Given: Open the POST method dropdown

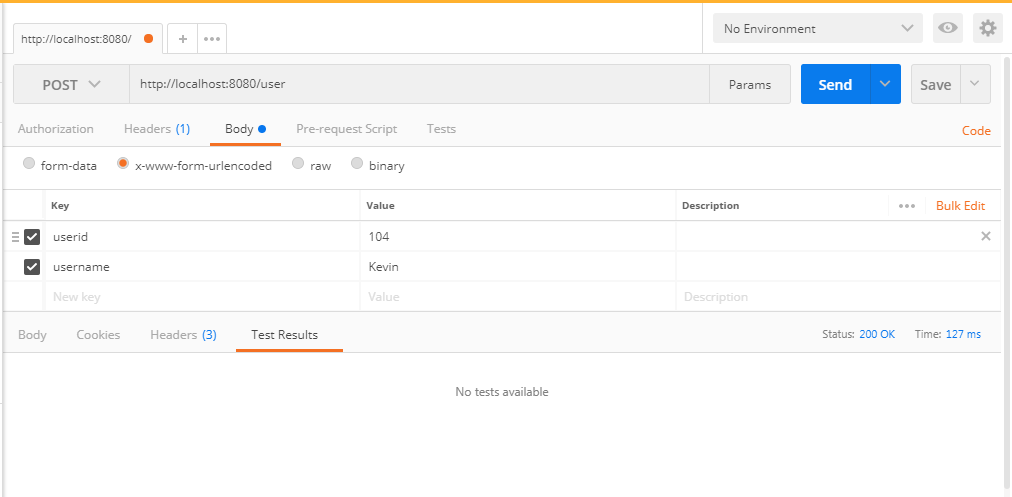Looking at the screenshot, I should point(72,85).
